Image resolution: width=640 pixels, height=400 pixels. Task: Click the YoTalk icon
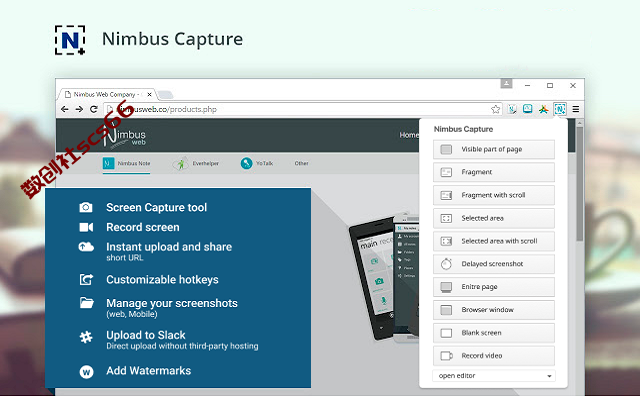(246, 163)
